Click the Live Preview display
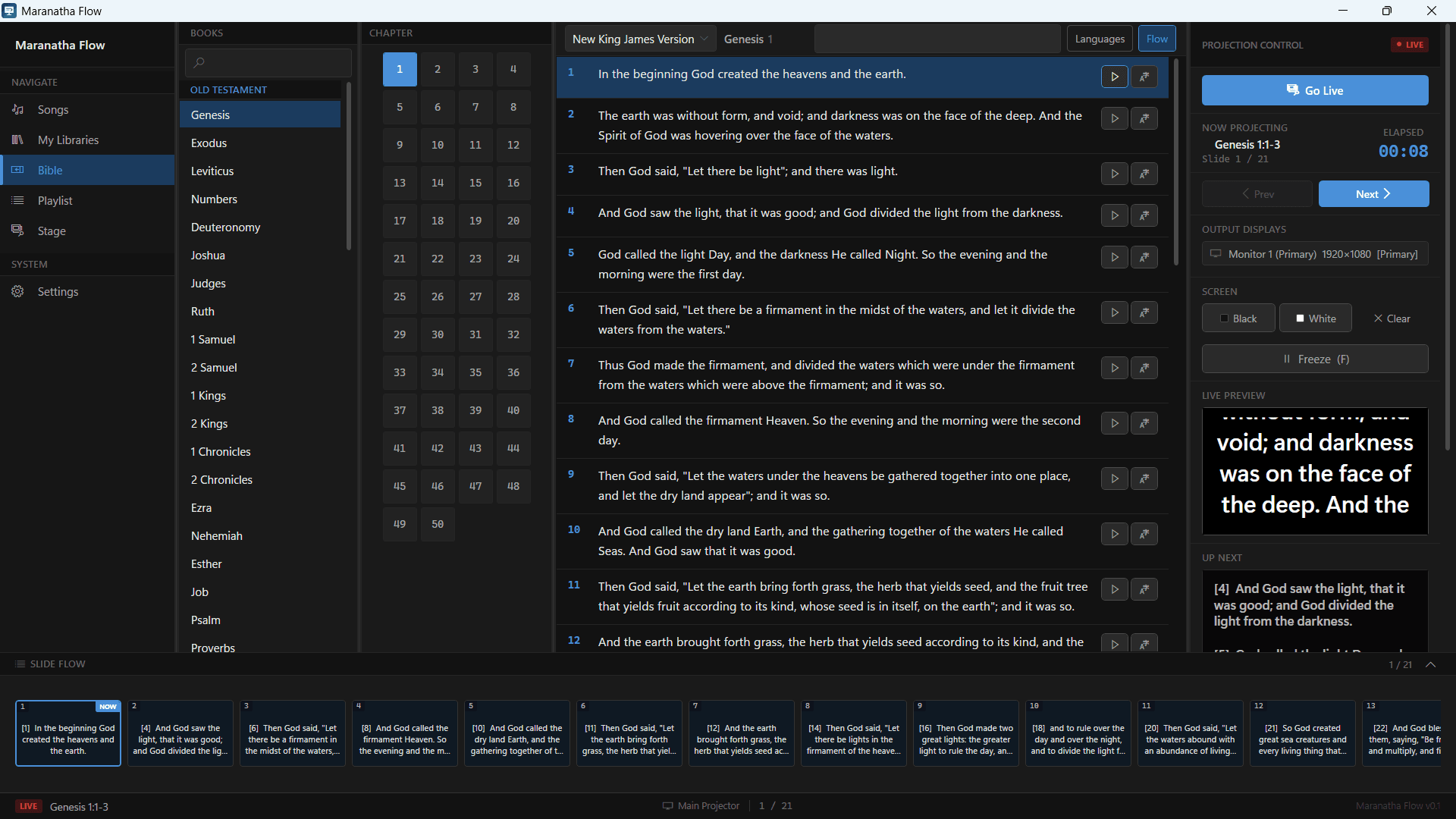 1315,471
